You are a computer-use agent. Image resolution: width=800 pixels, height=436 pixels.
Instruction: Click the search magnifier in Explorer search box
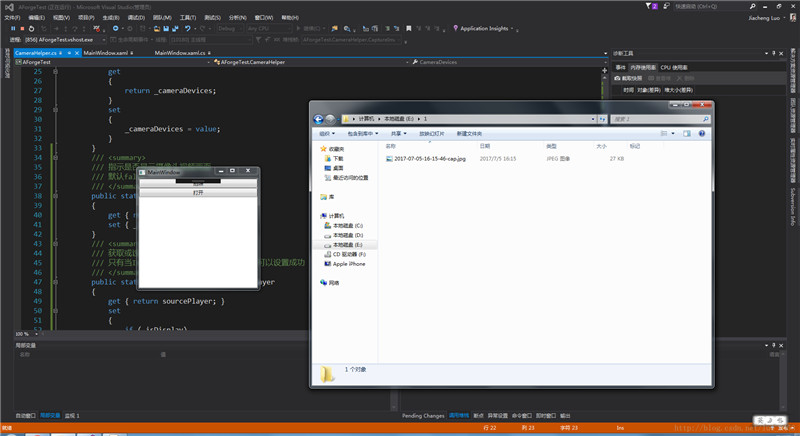click(x=706, y=119)
